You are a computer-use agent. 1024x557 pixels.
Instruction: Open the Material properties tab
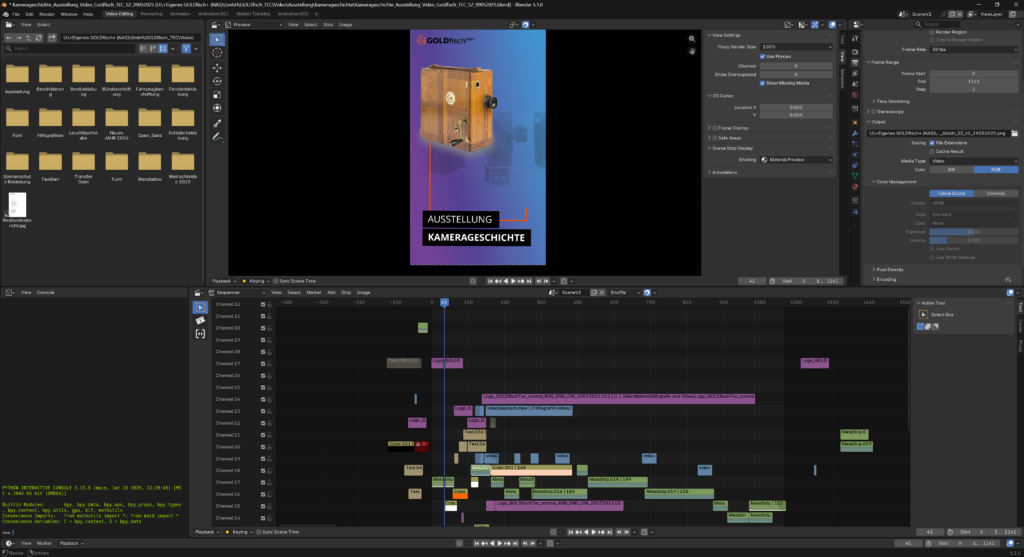(855, 187)
